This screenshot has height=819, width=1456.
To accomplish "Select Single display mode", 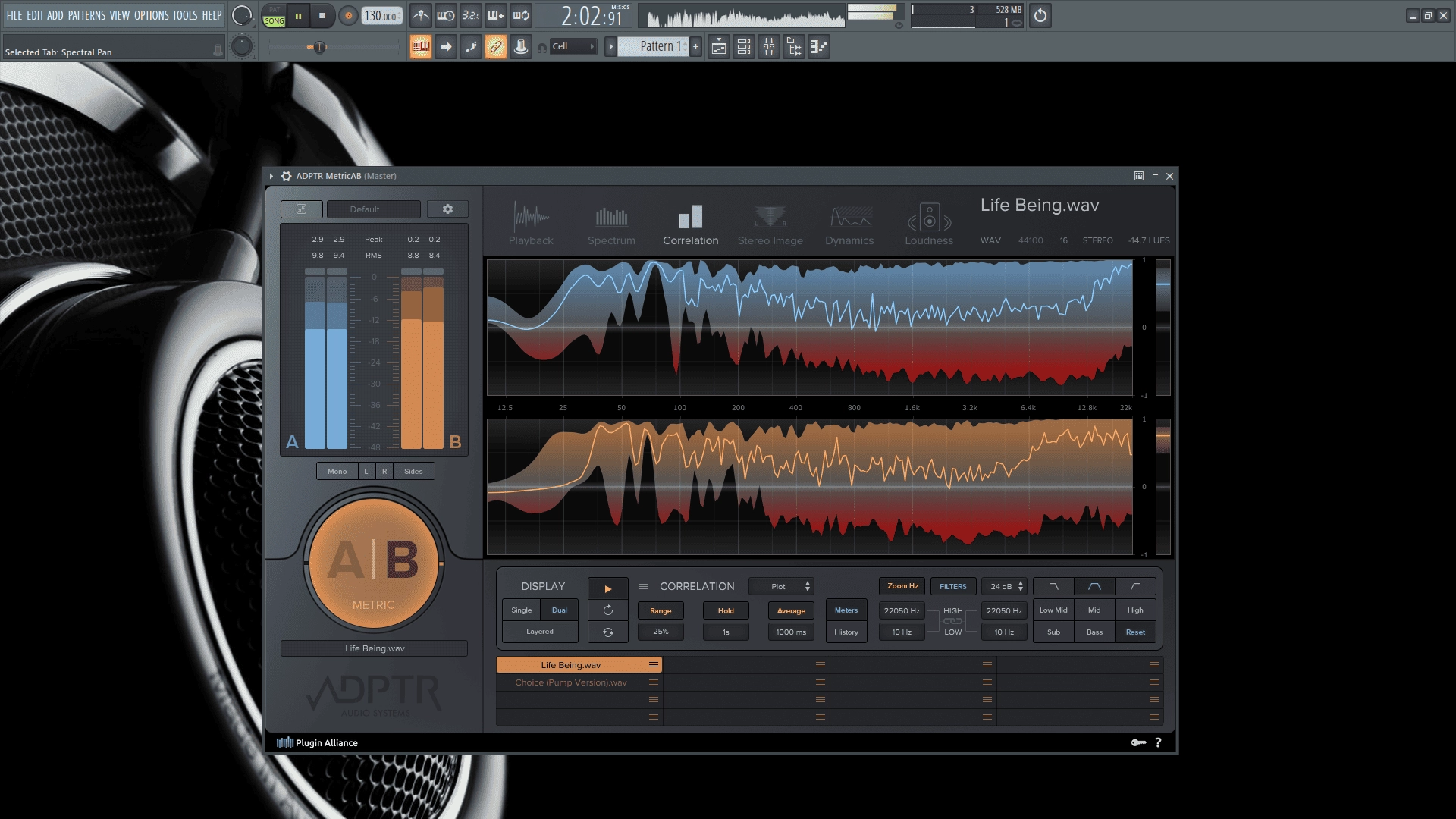I will (522, 610).
